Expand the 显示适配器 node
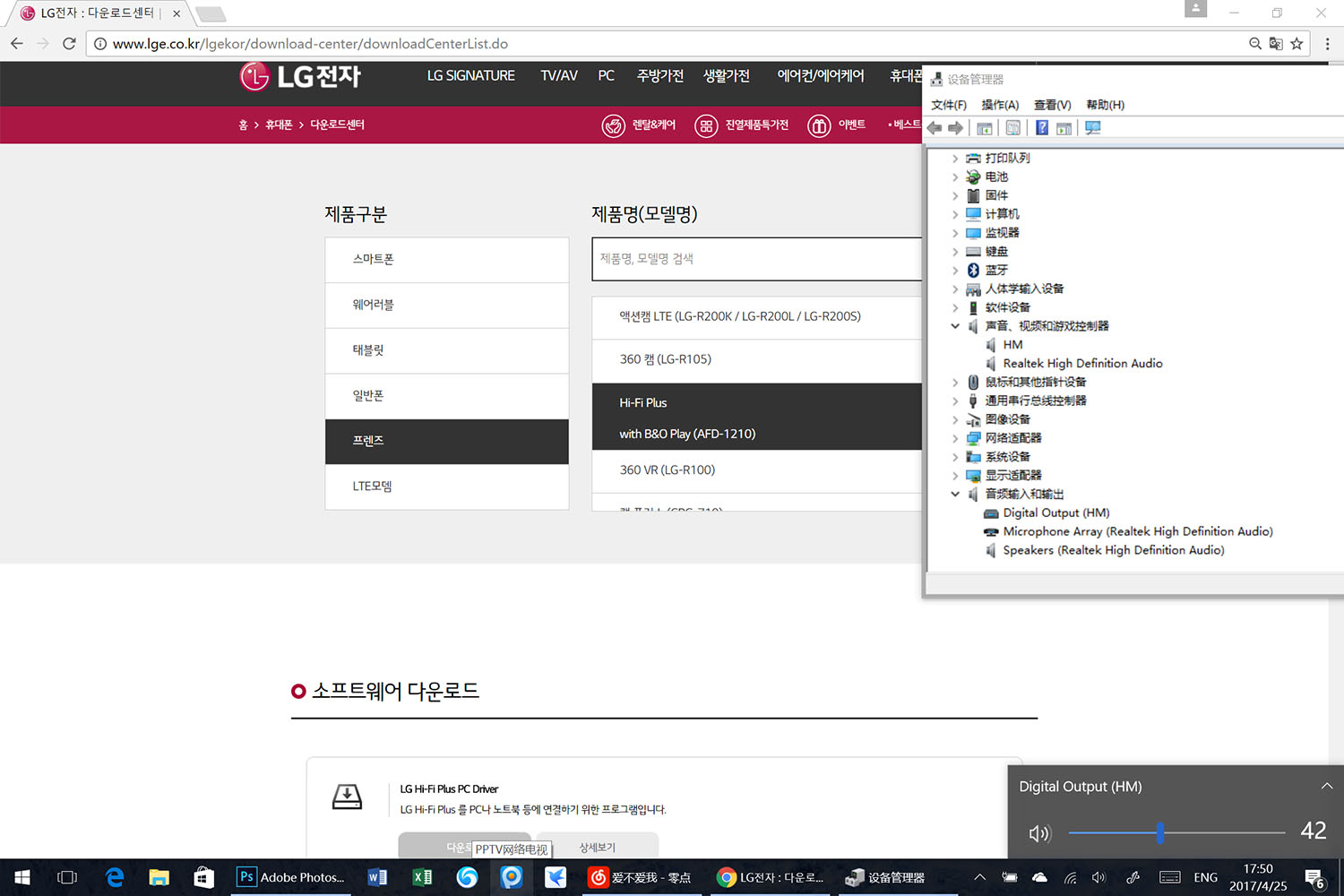The width and height of the screenshot is (1344, 896). pos(955,476)
